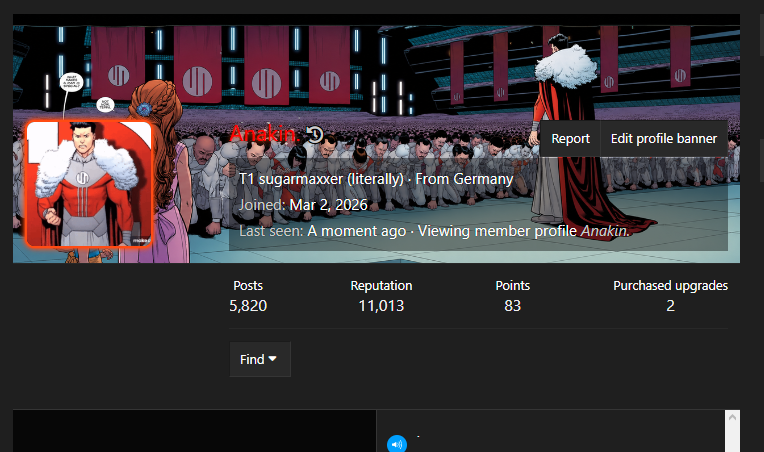Click the username history clock icon
Viewport: 764px width, 452px height.
(x=315, y=134)
